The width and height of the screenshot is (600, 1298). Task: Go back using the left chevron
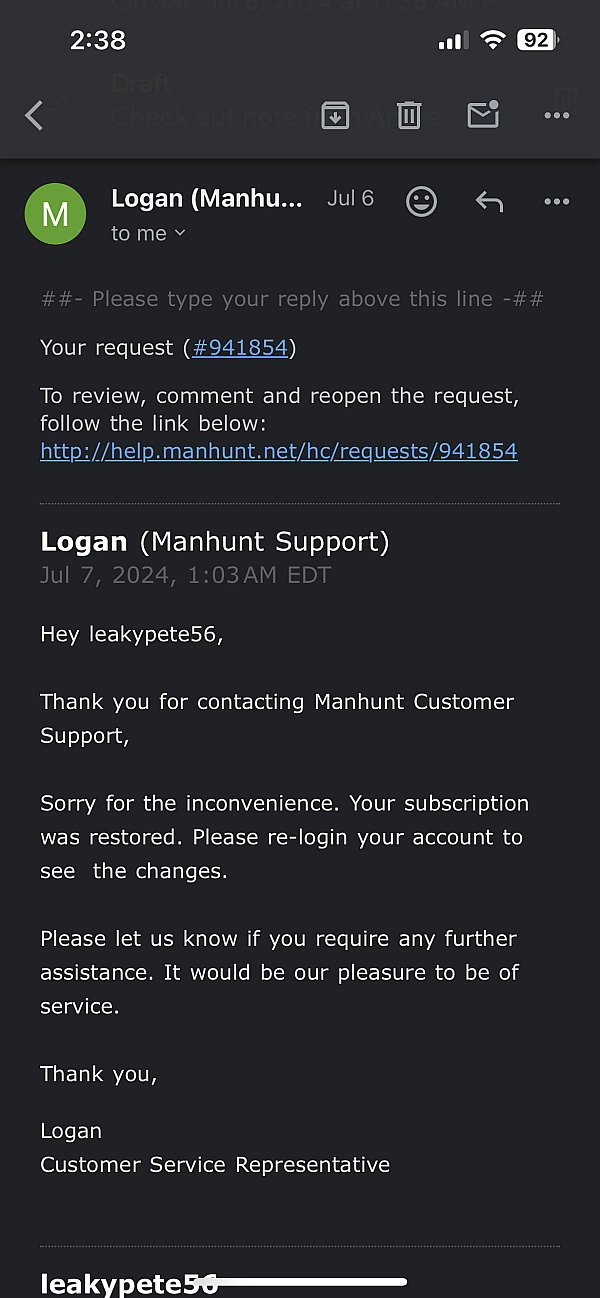click(x=35, y=116)
